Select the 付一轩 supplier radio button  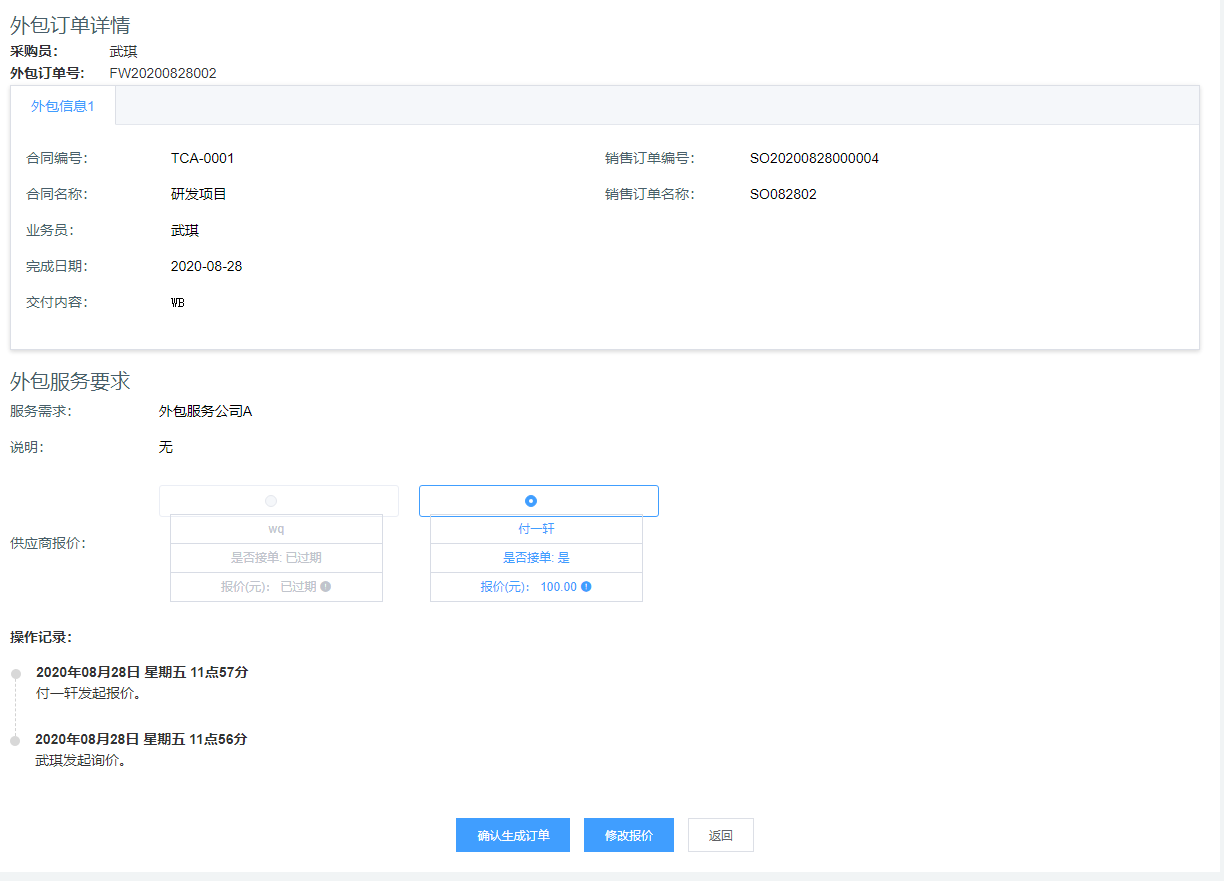tap(531, 501)
